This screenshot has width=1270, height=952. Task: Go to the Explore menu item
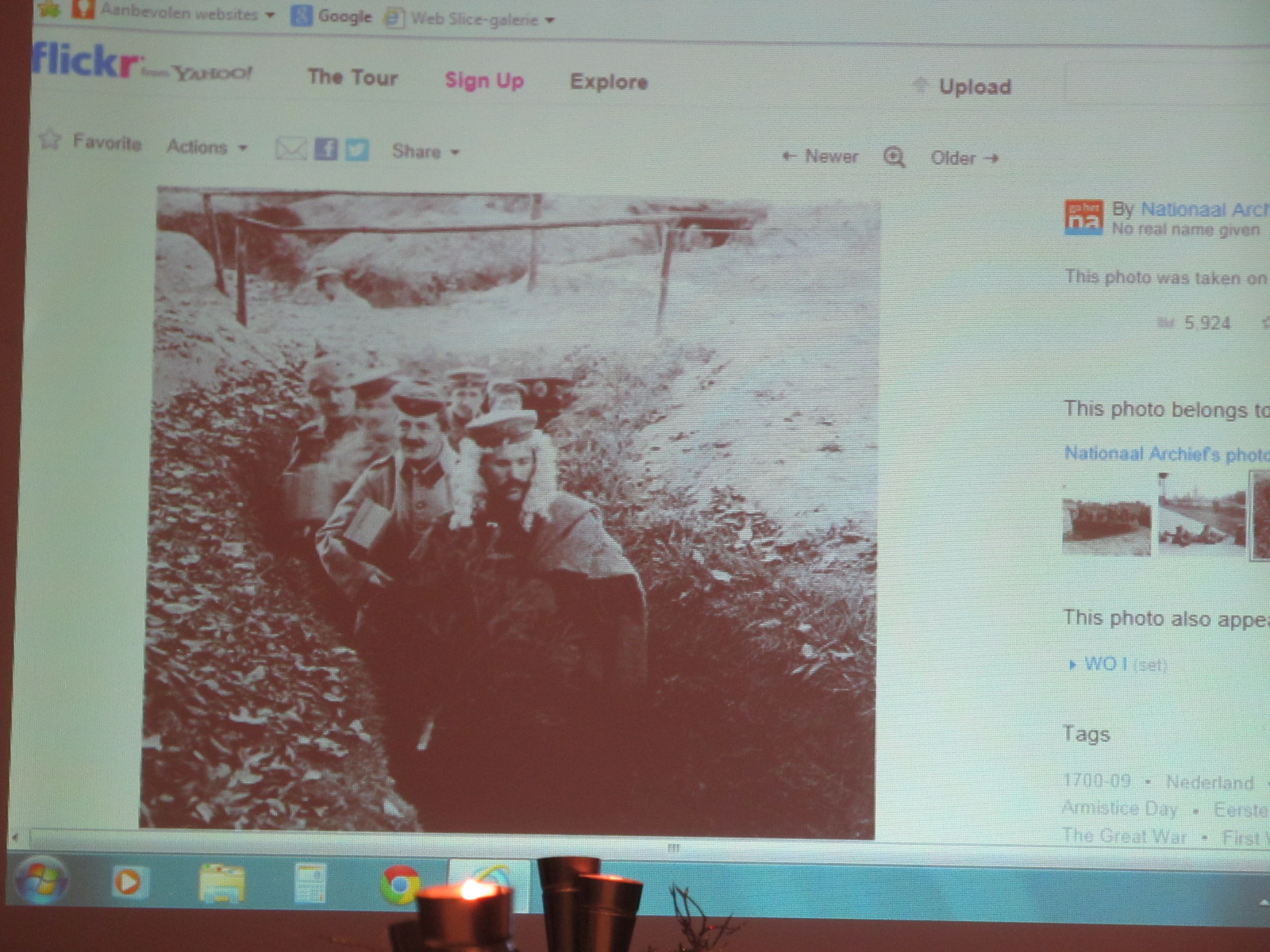tap(608, 82)
